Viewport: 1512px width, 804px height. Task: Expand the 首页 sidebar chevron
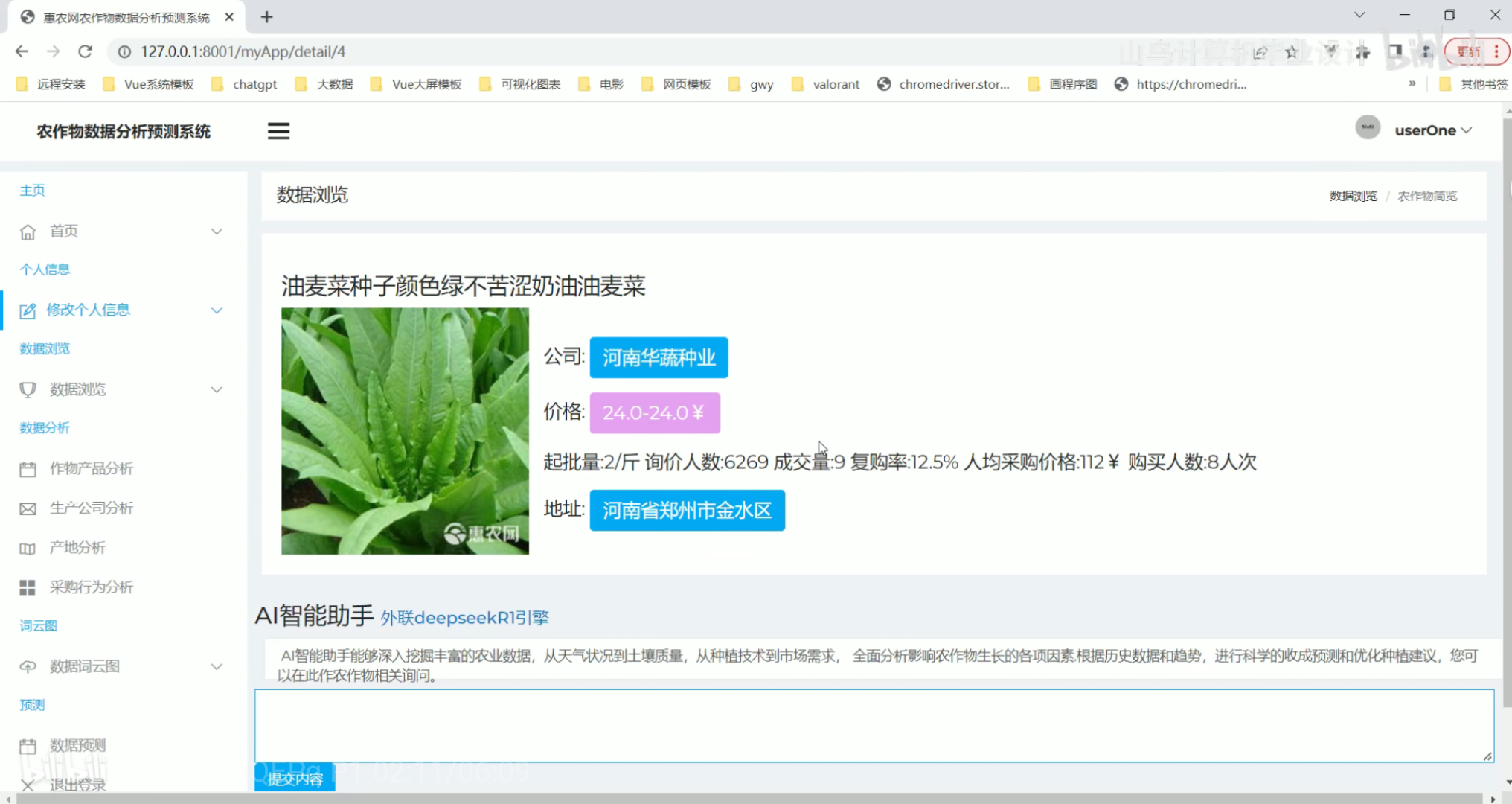pos(217,232)
